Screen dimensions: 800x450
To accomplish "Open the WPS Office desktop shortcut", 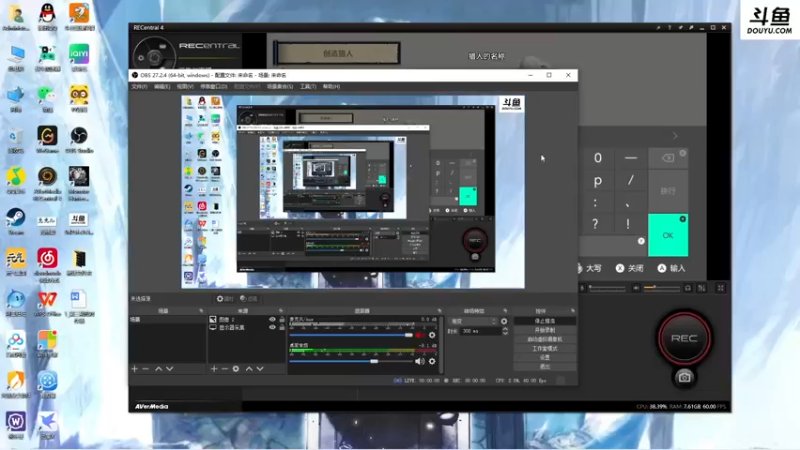I will point(47,303).
